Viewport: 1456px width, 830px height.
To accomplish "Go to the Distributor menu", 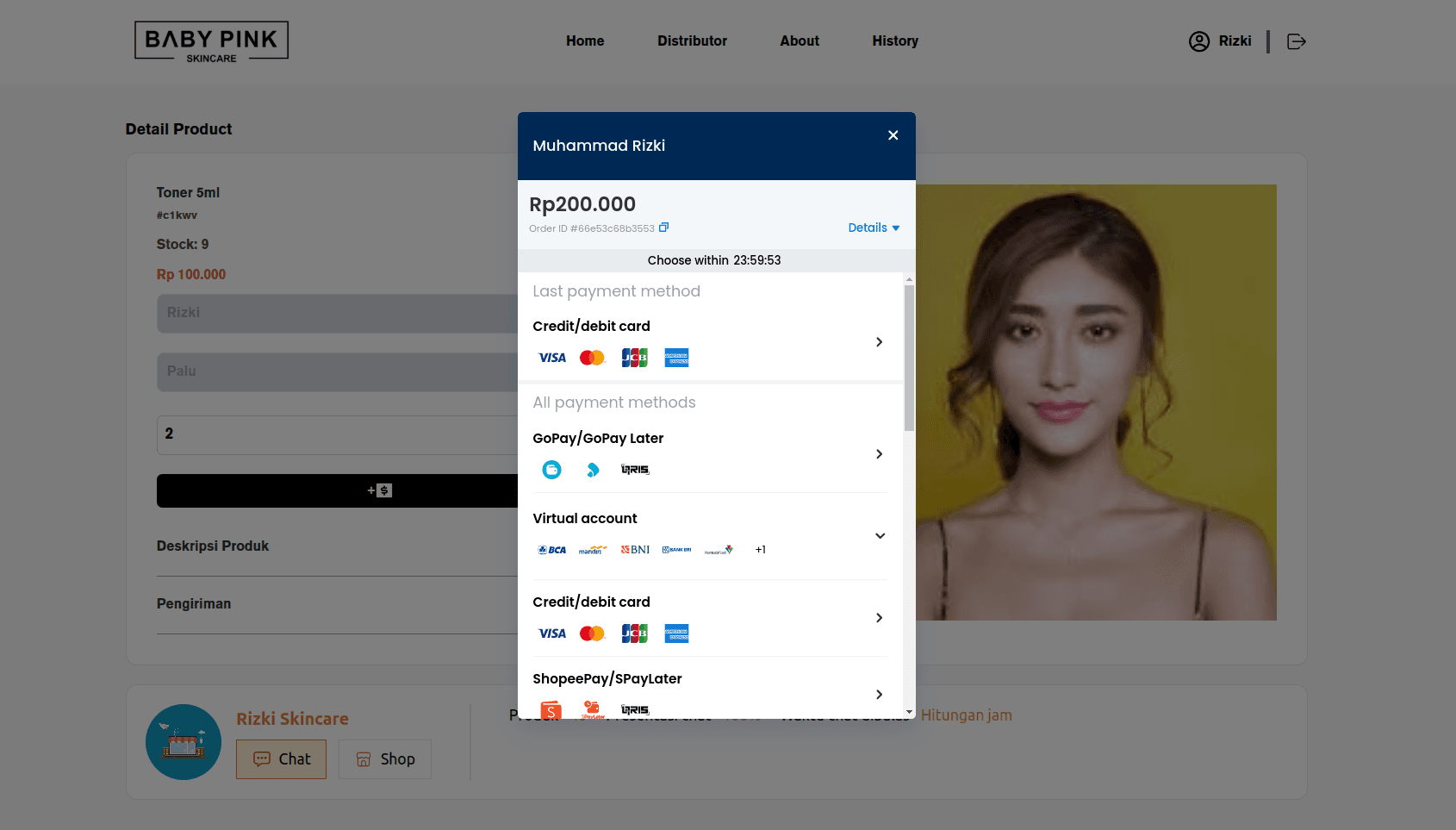I will point(692,41).
